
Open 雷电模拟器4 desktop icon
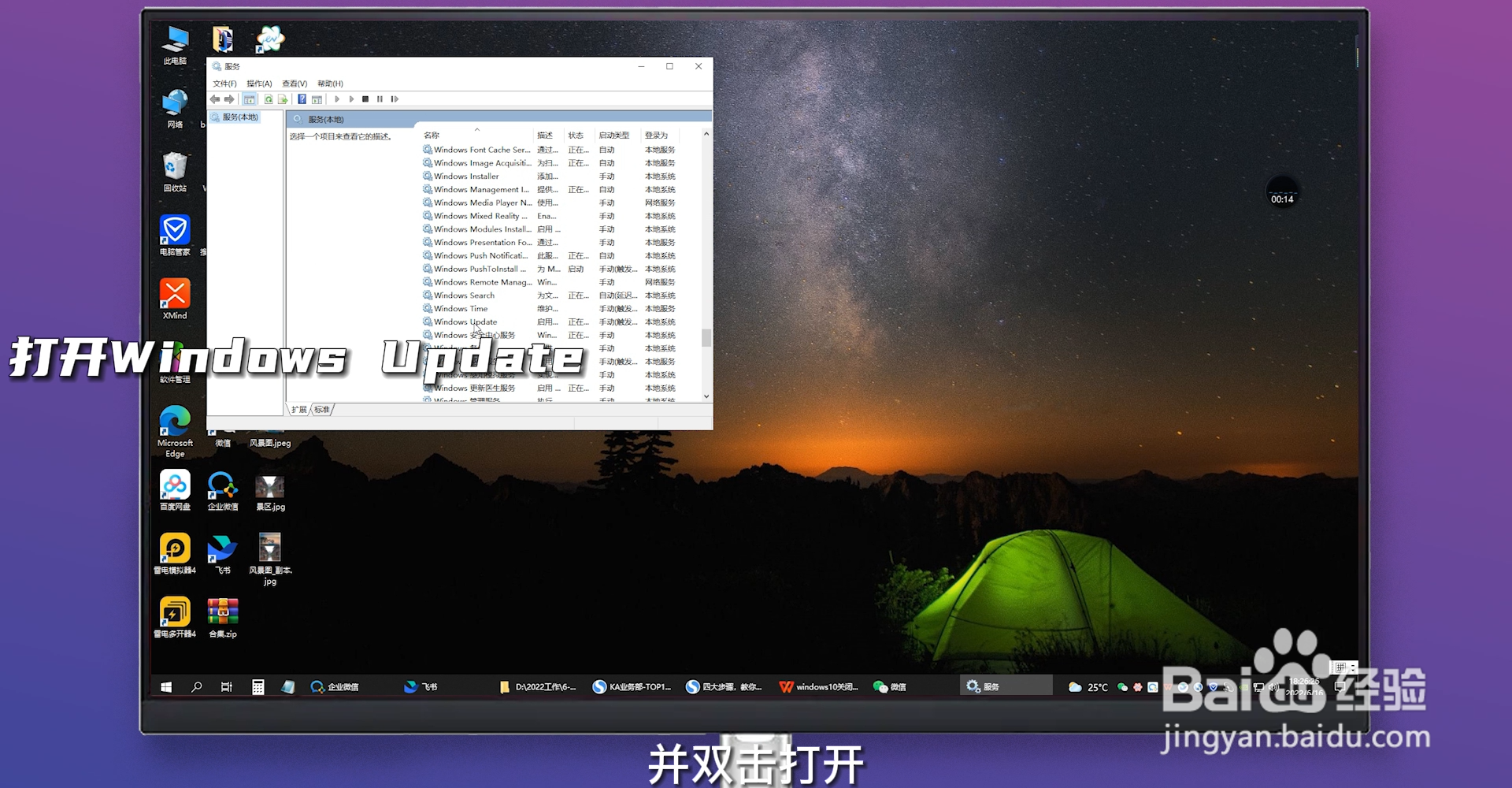pos(175,554)
